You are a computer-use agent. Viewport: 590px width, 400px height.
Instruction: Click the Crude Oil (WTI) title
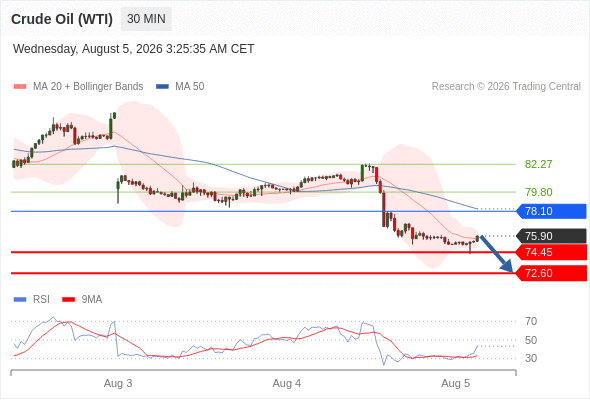coord(62,19)
